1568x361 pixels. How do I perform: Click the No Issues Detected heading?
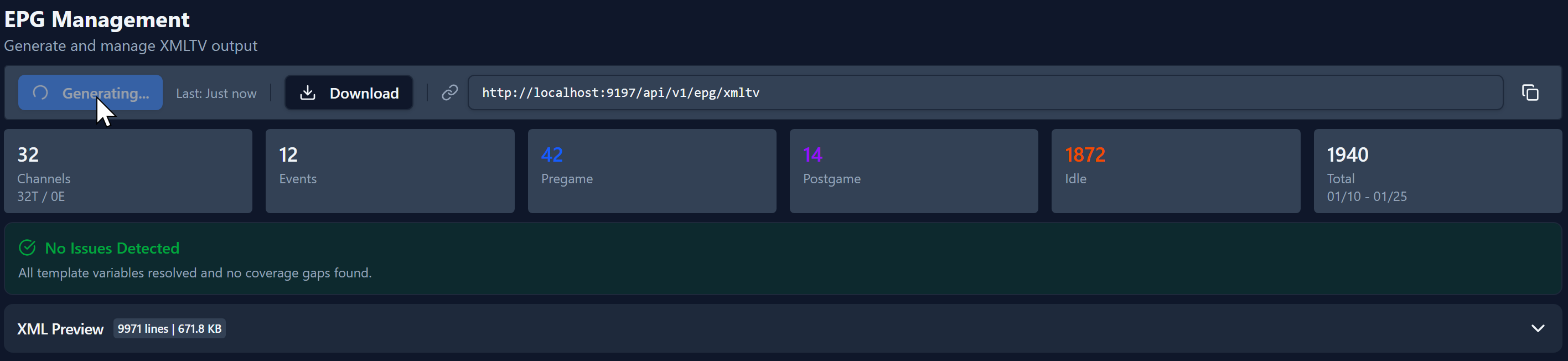tap(112, 249)
